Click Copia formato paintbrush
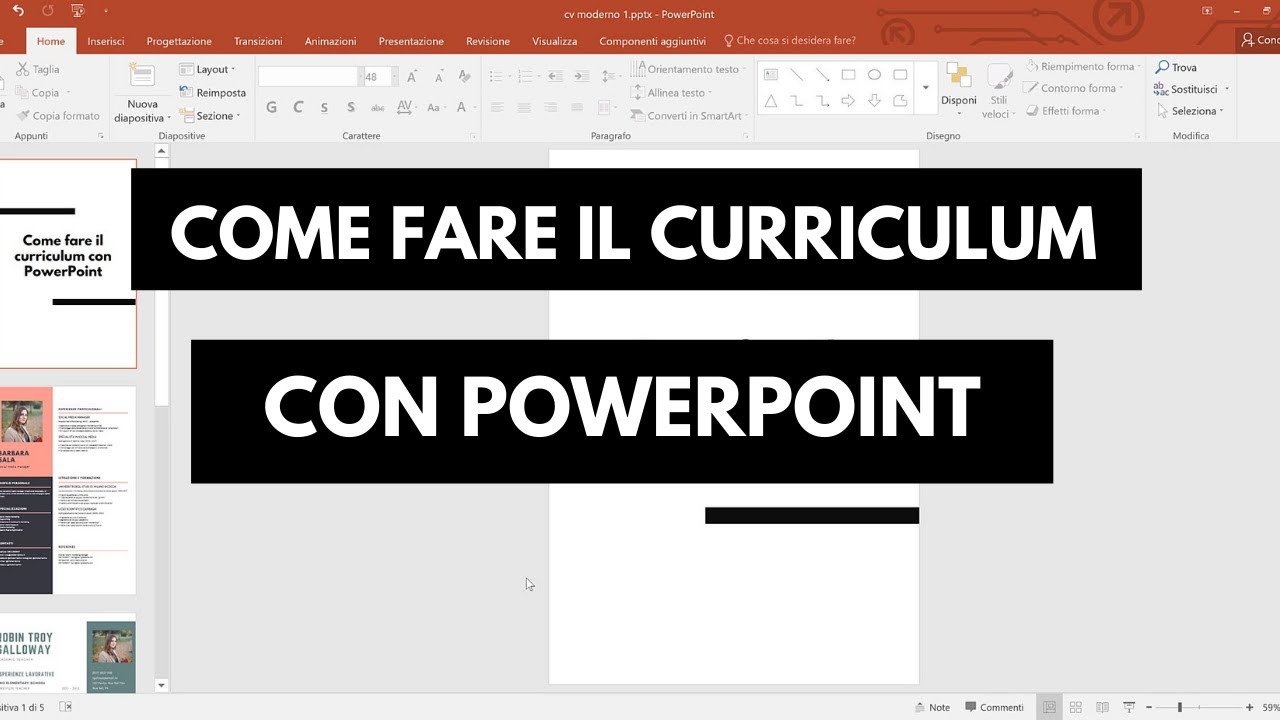 (58, 115)
